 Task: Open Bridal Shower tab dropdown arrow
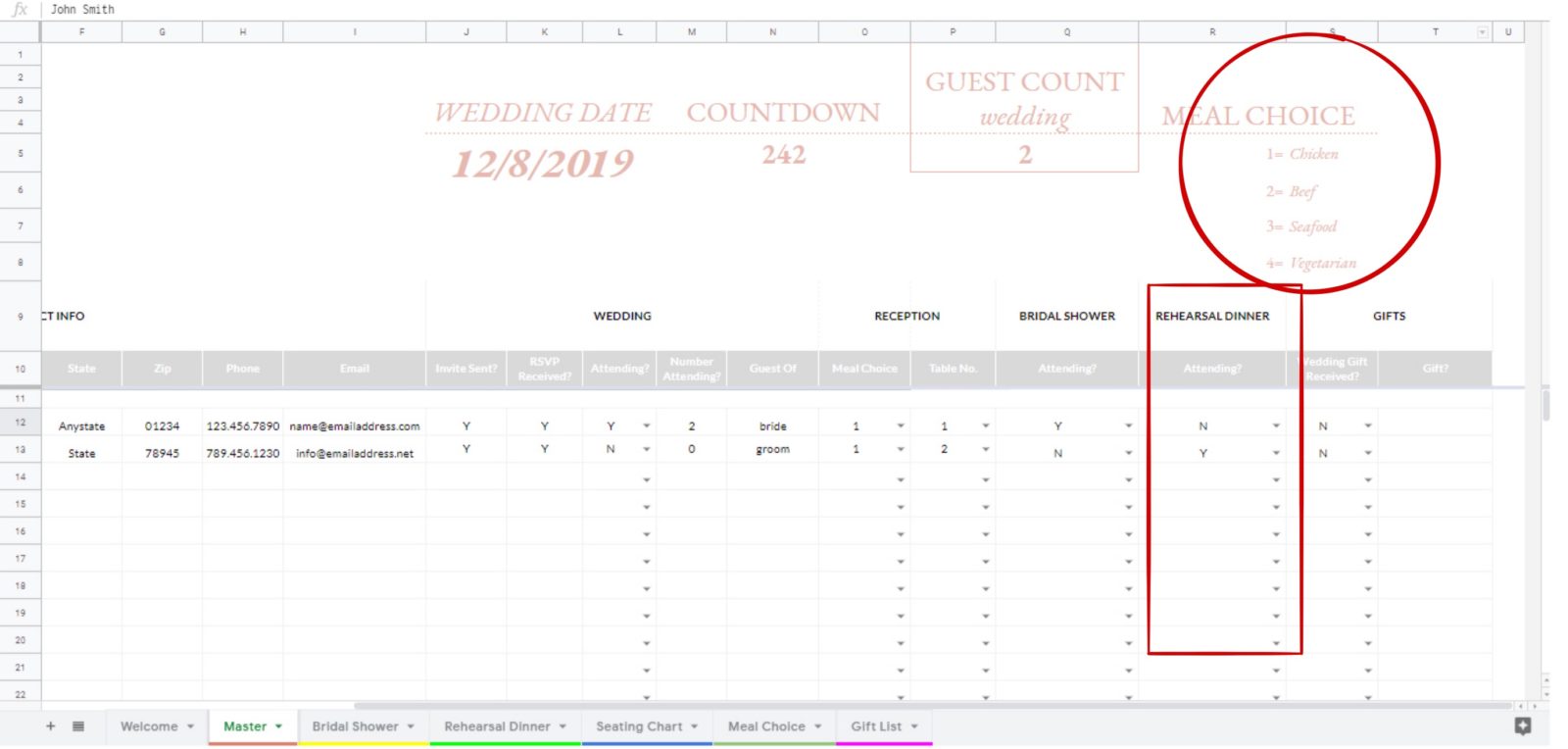click(411, 726)
